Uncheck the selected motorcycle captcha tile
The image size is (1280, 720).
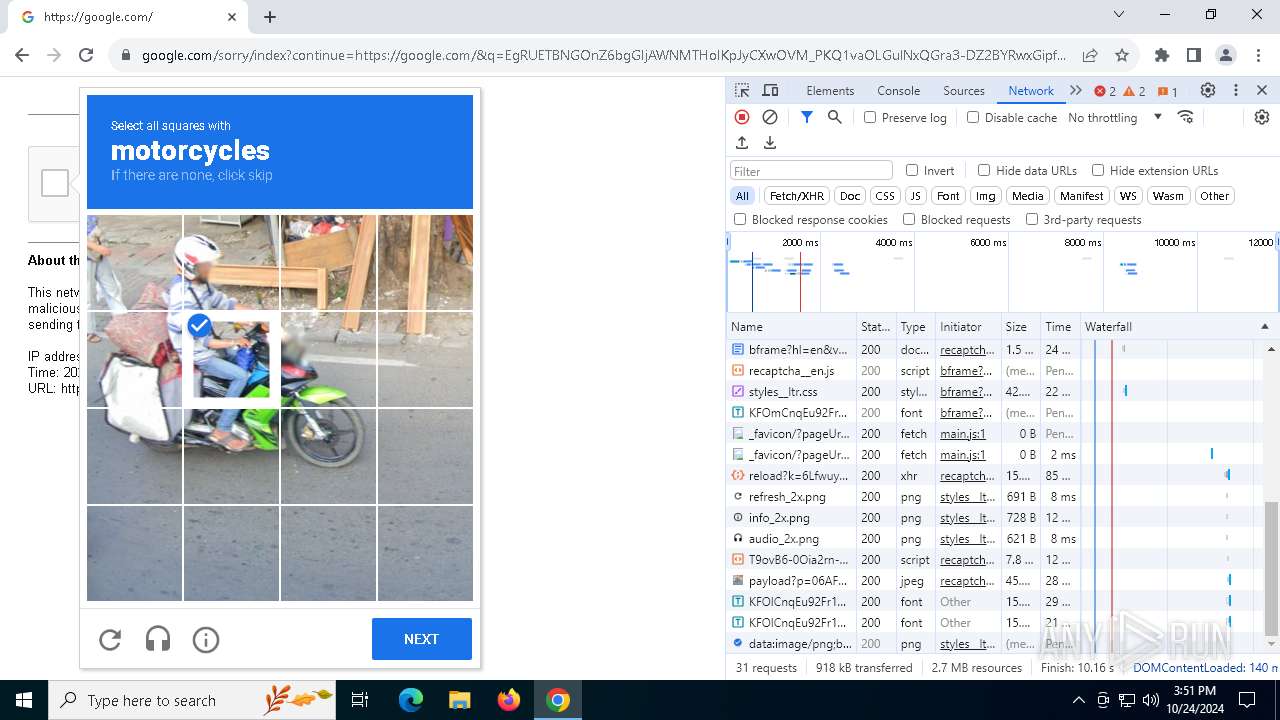(x=231, y=359)
